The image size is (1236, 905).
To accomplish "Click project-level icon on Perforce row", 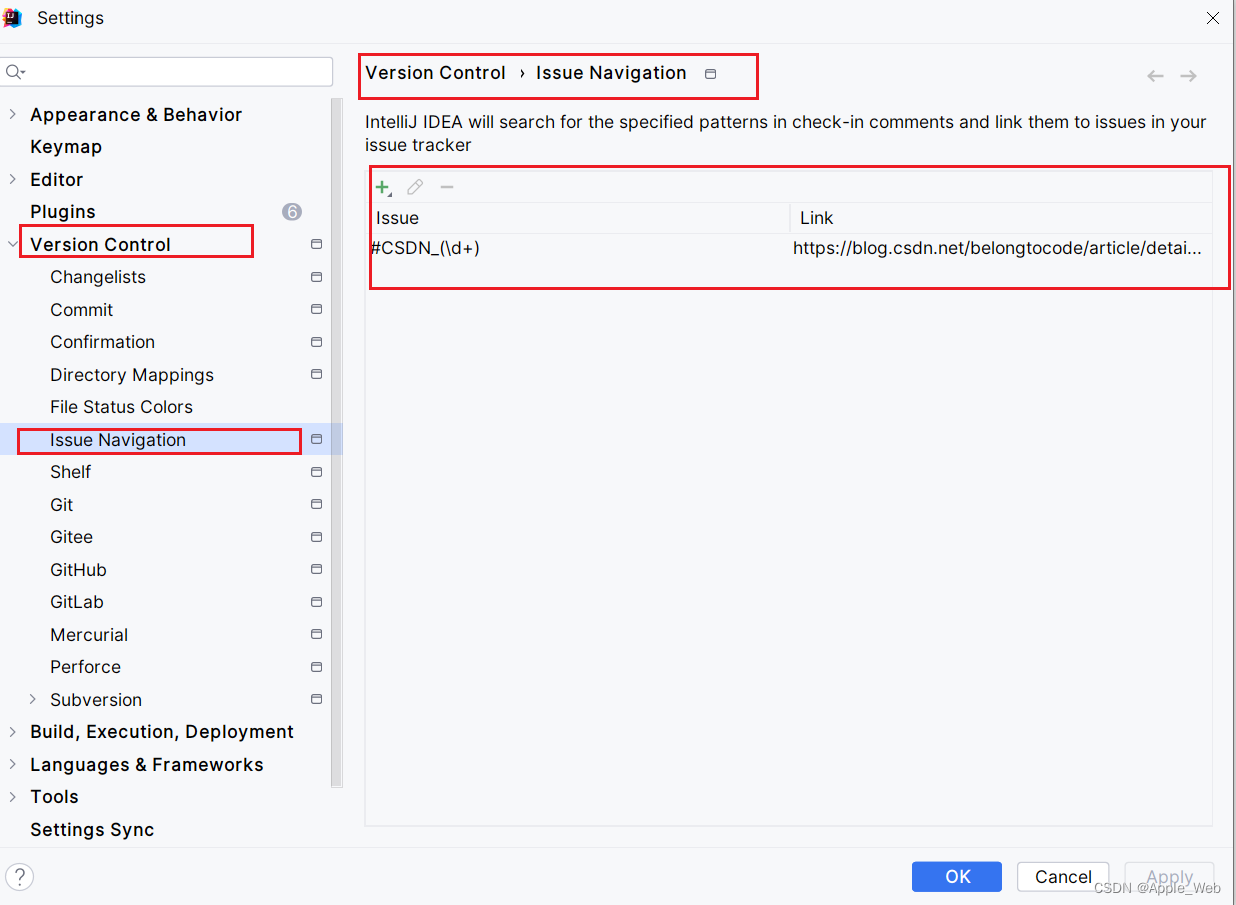I will (x=317, y=667).
